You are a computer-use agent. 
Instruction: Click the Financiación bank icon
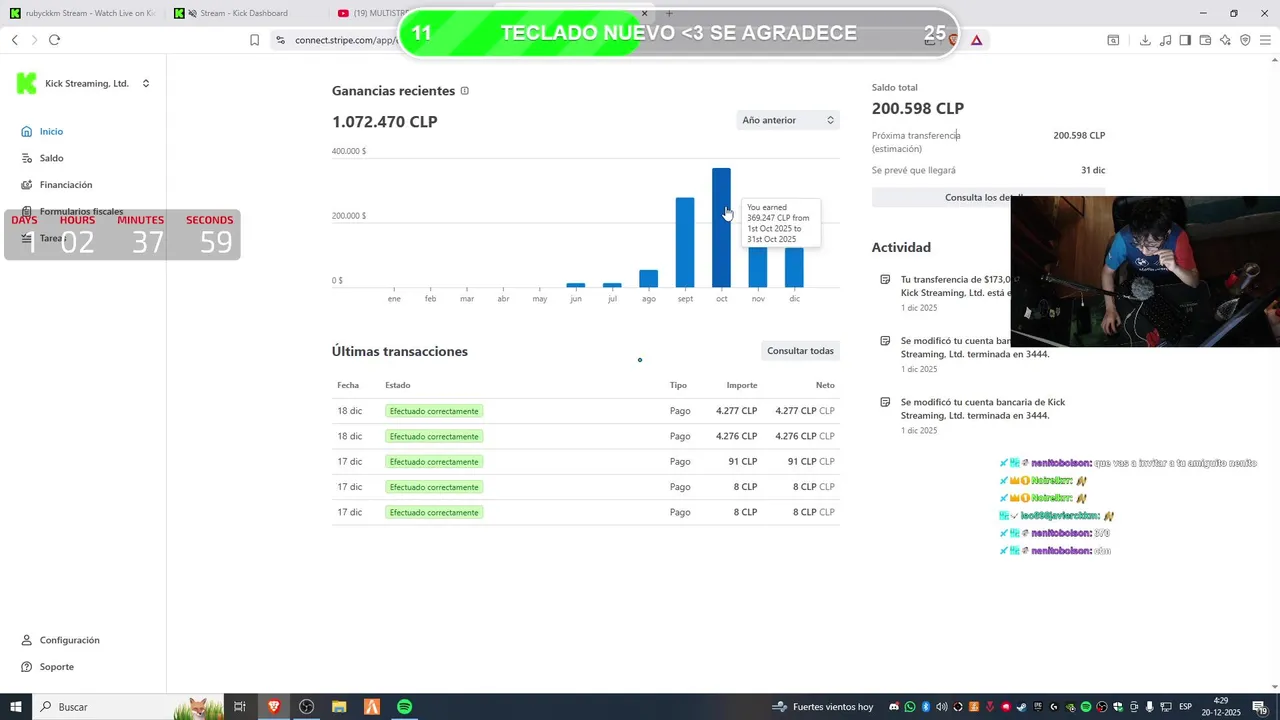[x=27, y=185]
